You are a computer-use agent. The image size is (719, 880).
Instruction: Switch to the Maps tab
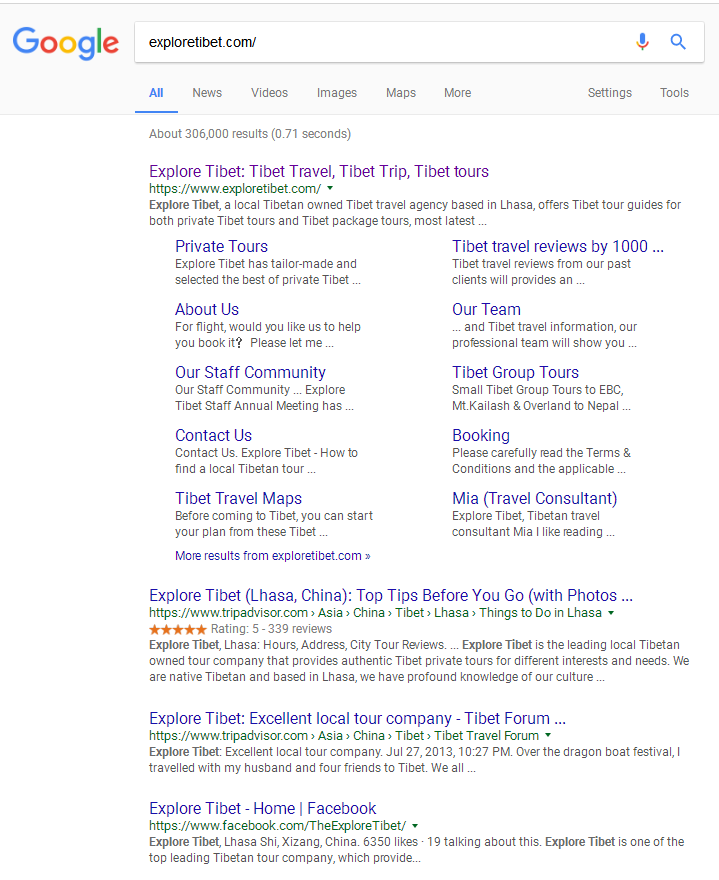[401, 93]
